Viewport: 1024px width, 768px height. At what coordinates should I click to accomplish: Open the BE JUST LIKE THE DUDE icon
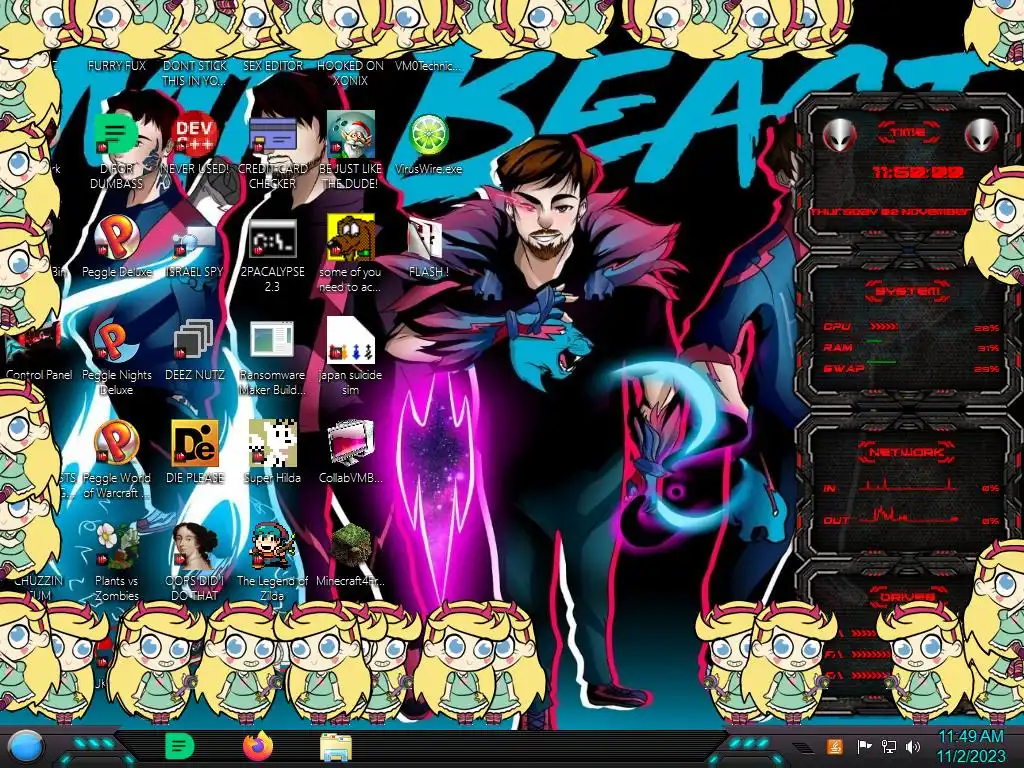[x=350, y=135]
